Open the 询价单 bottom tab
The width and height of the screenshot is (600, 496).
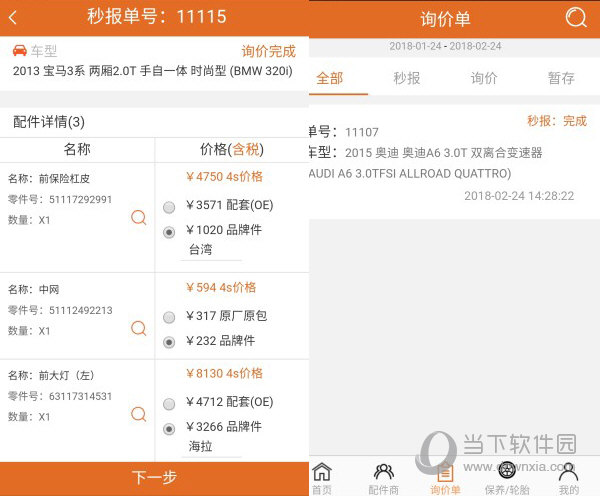point(445,478)
